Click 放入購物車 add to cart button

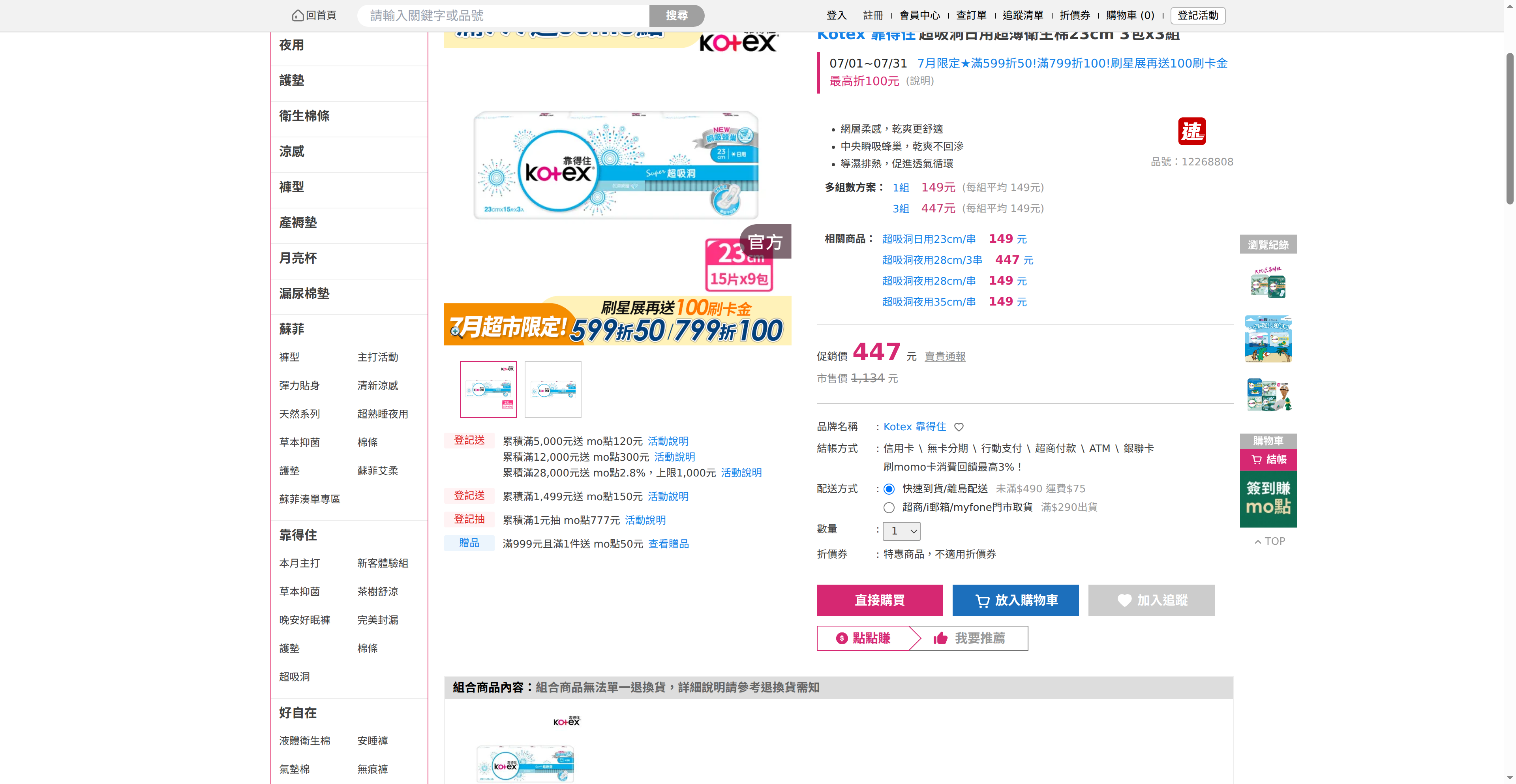[1015, 600]
